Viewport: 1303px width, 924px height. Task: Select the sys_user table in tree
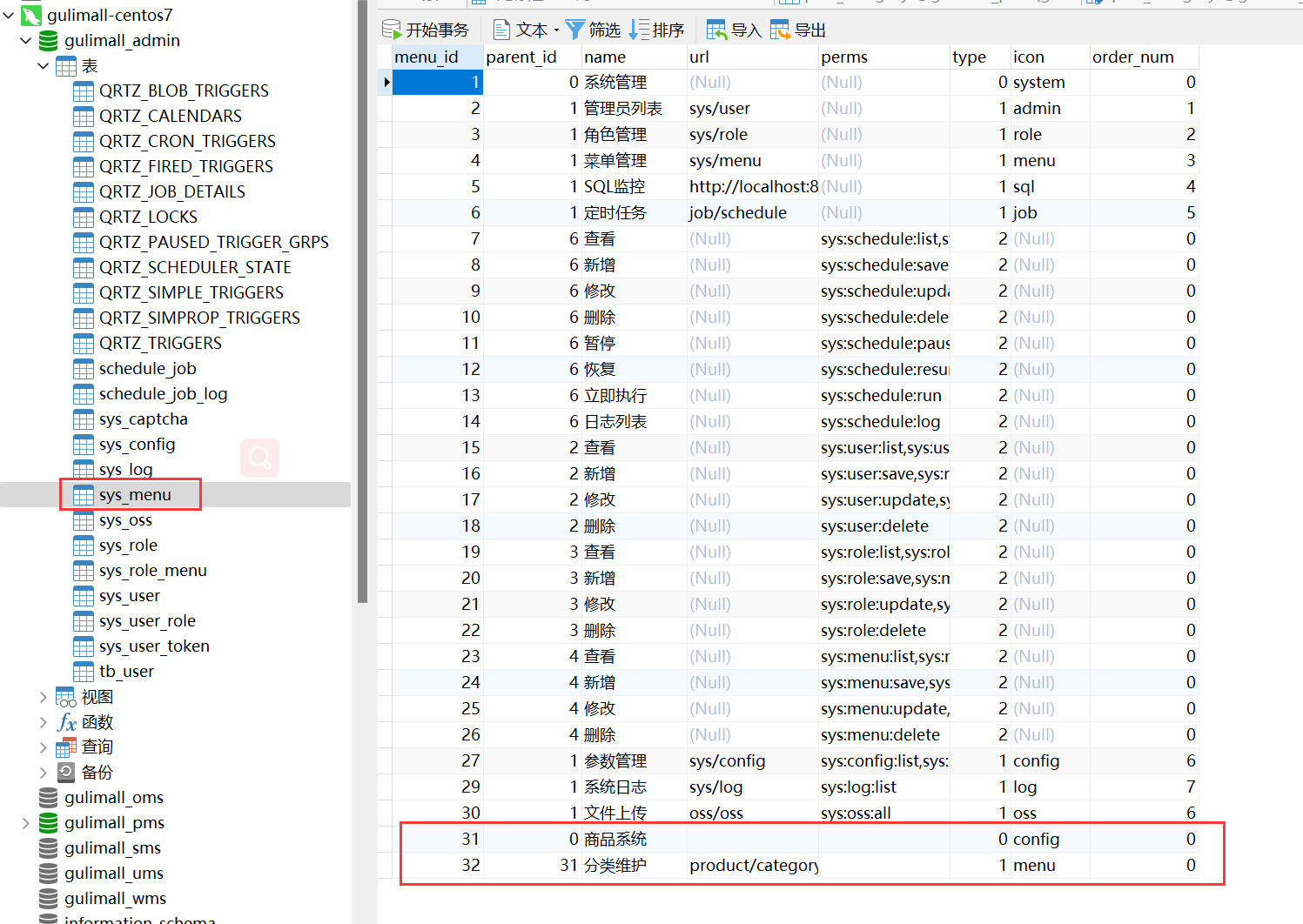[x=129, y=596]
